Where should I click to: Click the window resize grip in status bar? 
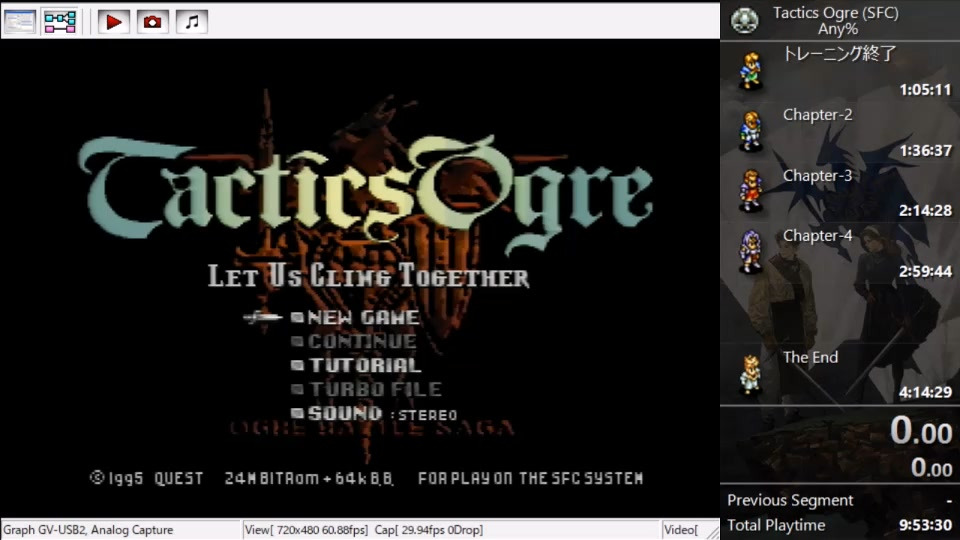click(713, 533)
